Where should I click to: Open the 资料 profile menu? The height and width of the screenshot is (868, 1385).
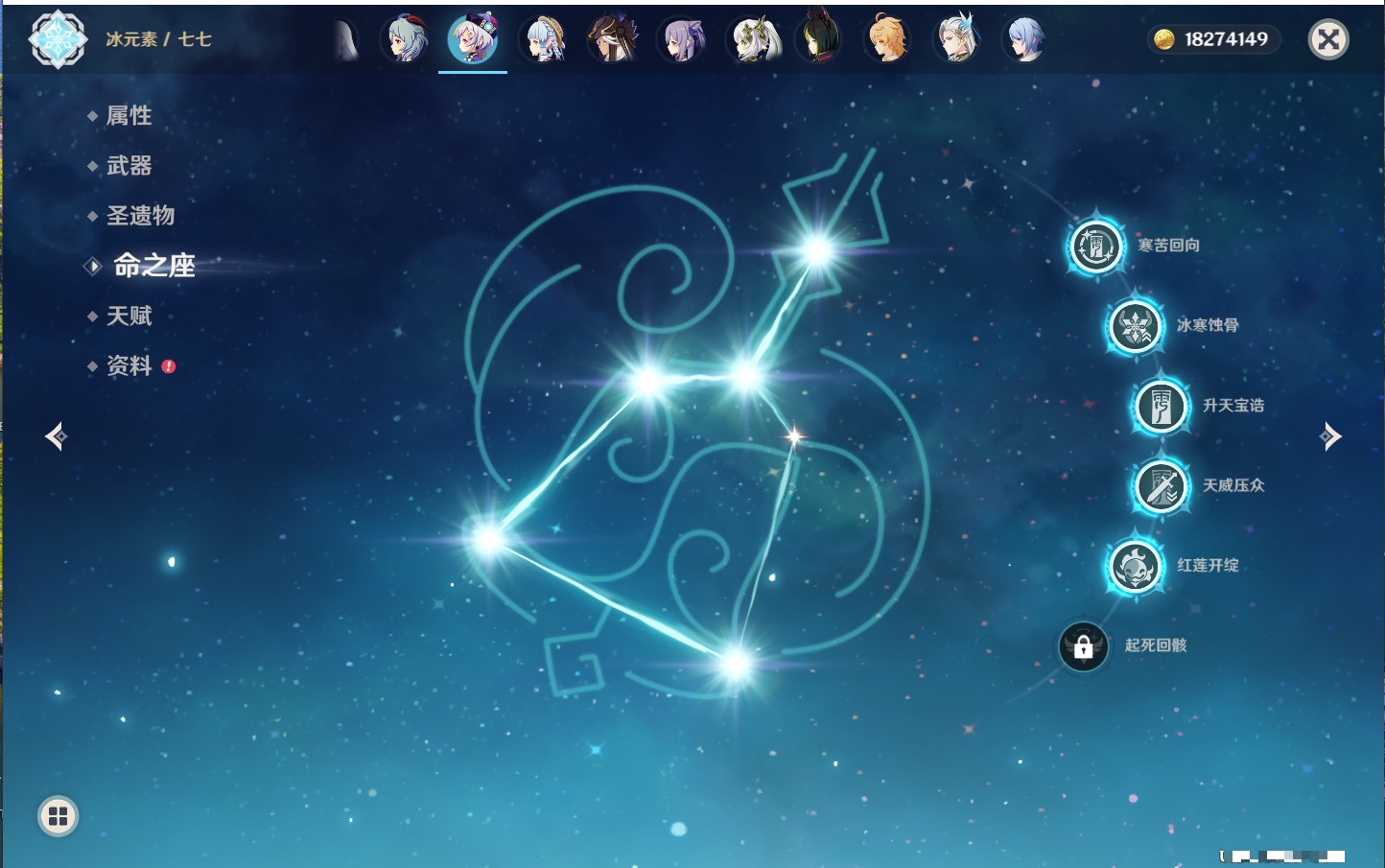(129, 365)
